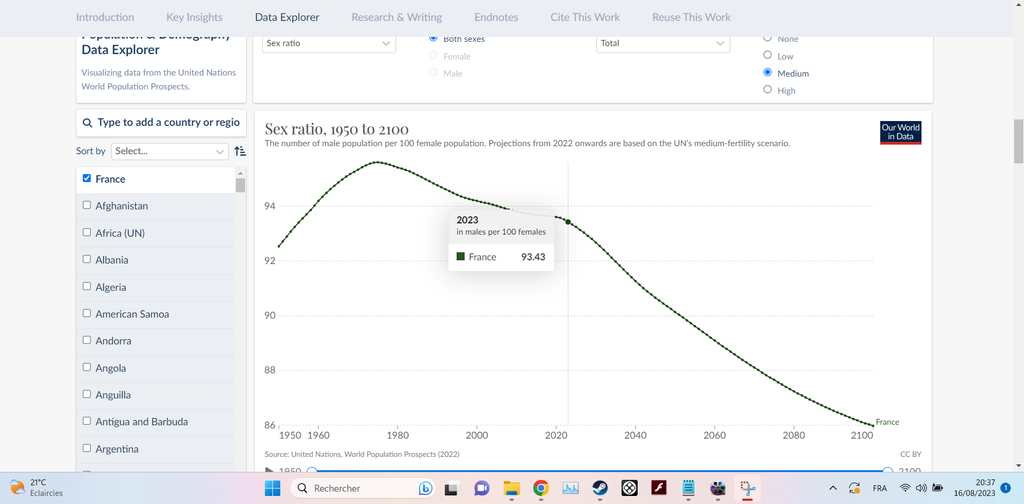
Task: Open the Sex ratio metric dropdown
Action: 328,44
